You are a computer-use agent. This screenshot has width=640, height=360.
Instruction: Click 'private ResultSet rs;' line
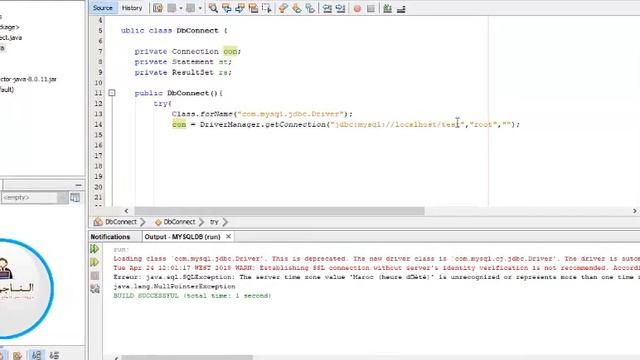pos(183,72)
